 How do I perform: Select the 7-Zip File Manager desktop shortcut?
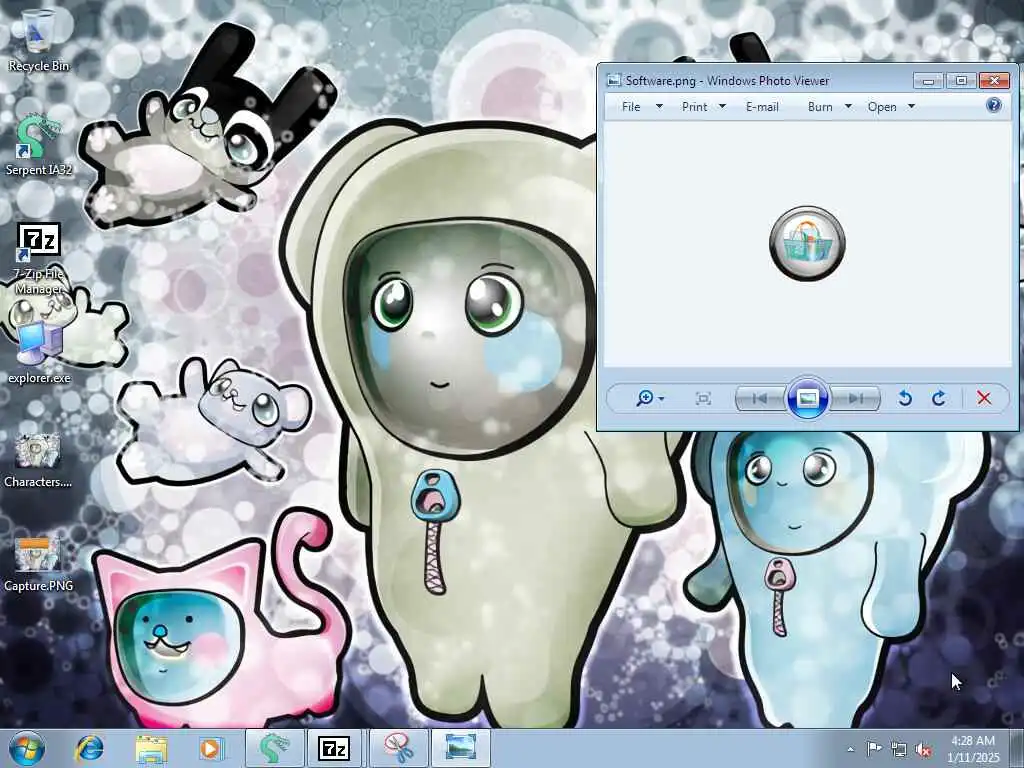point(39,258)
